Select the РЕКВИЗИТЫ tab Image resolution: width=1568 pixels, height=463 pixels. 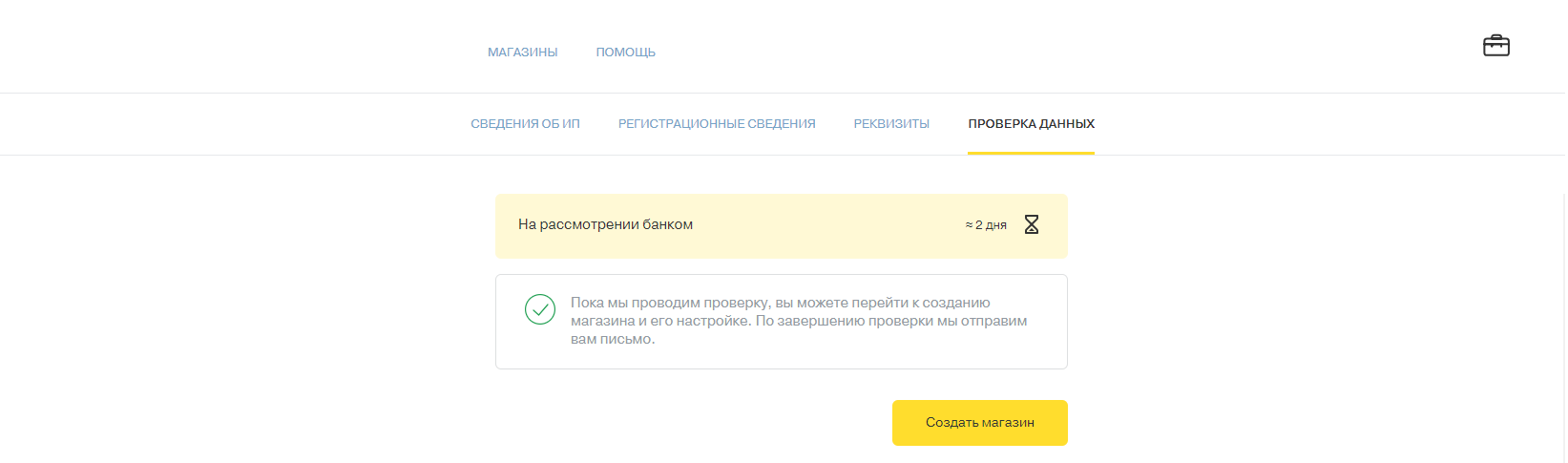[x=891, y=124]
